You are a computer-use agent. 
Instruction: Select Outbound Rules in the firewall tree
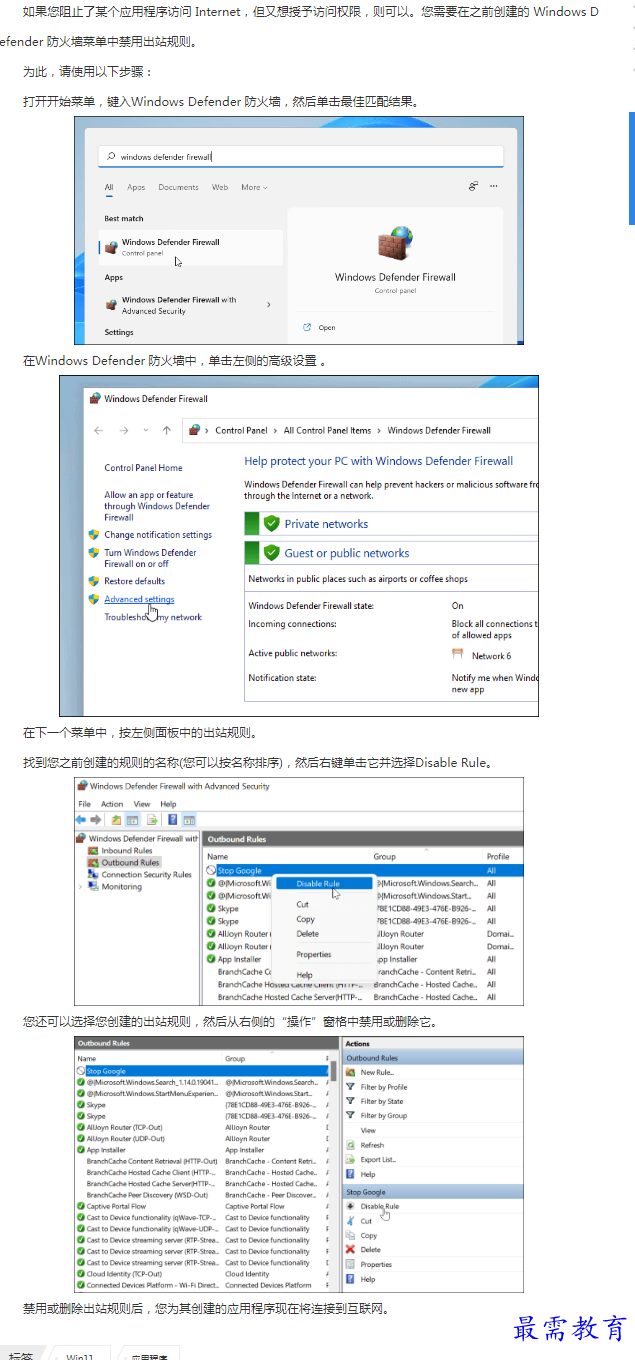pyautogui.click(x=130, y=863)
